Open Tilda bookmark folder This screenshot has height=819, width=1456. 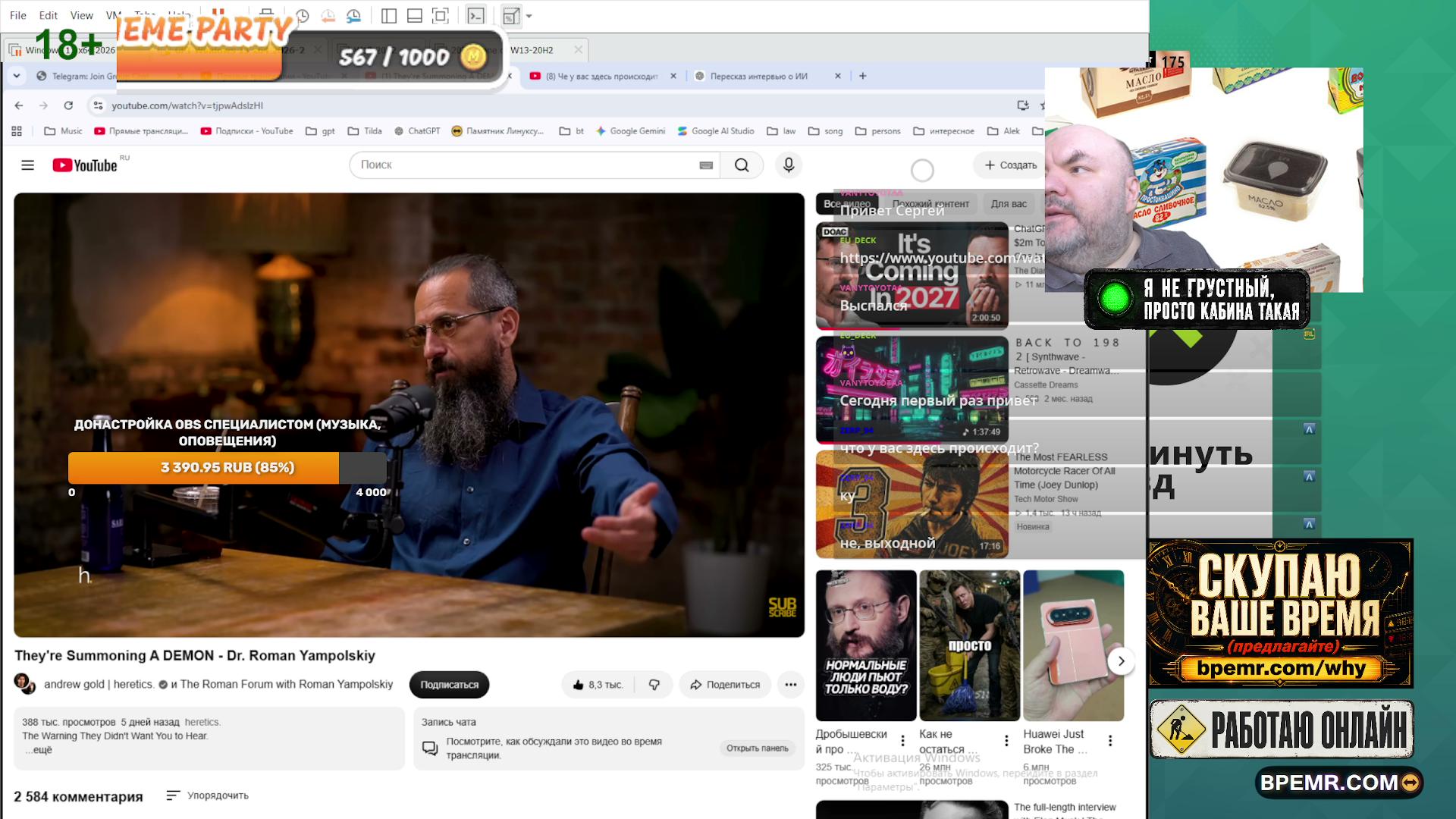[x=365, y=131]
